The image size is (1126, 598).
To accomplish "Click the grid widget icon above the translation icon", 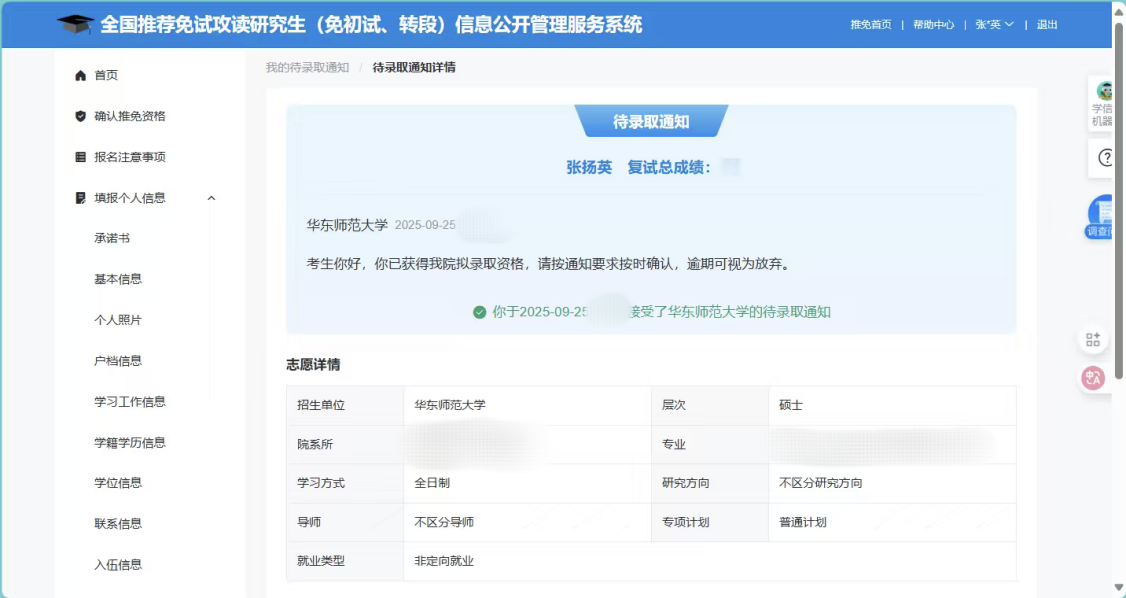I will coord(1093,338).
